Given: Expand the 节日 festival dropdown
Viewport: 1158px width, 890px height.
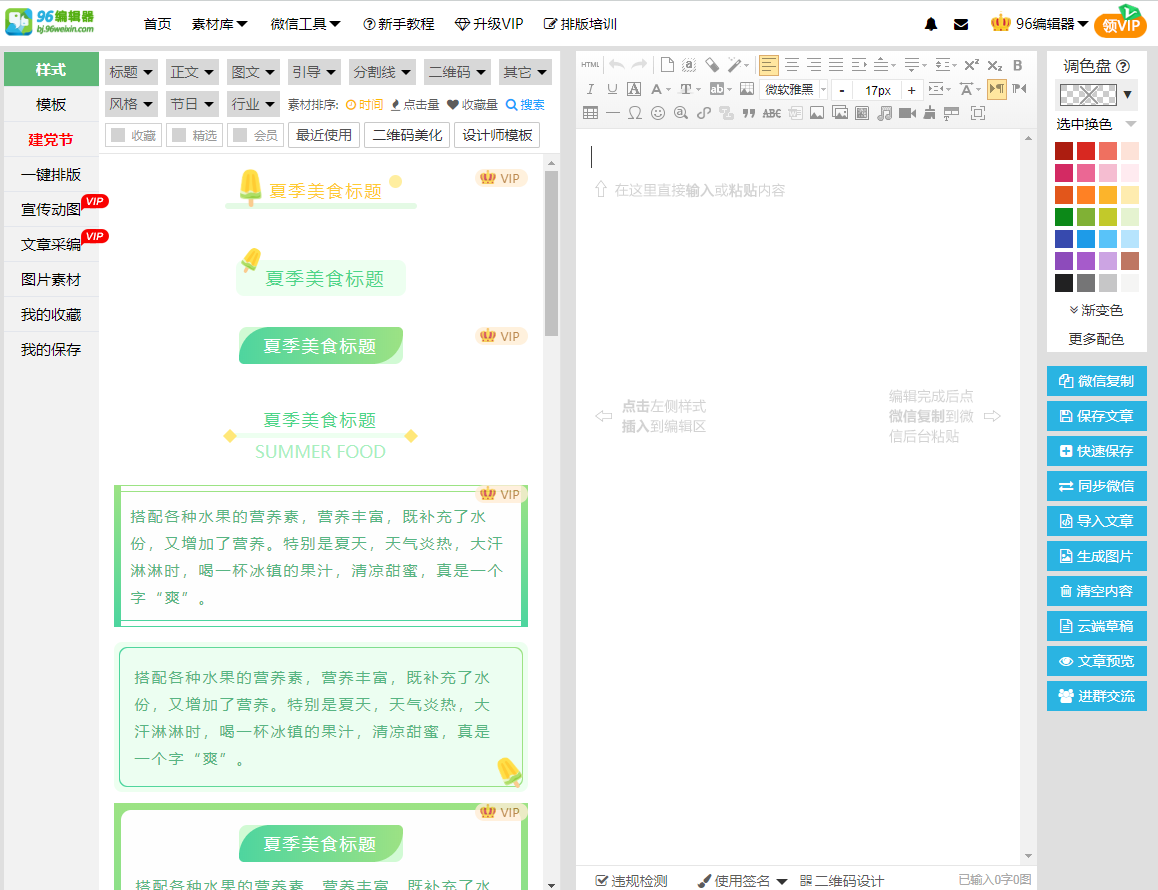Looking at the screenshot, I should [x=191, y=103].
